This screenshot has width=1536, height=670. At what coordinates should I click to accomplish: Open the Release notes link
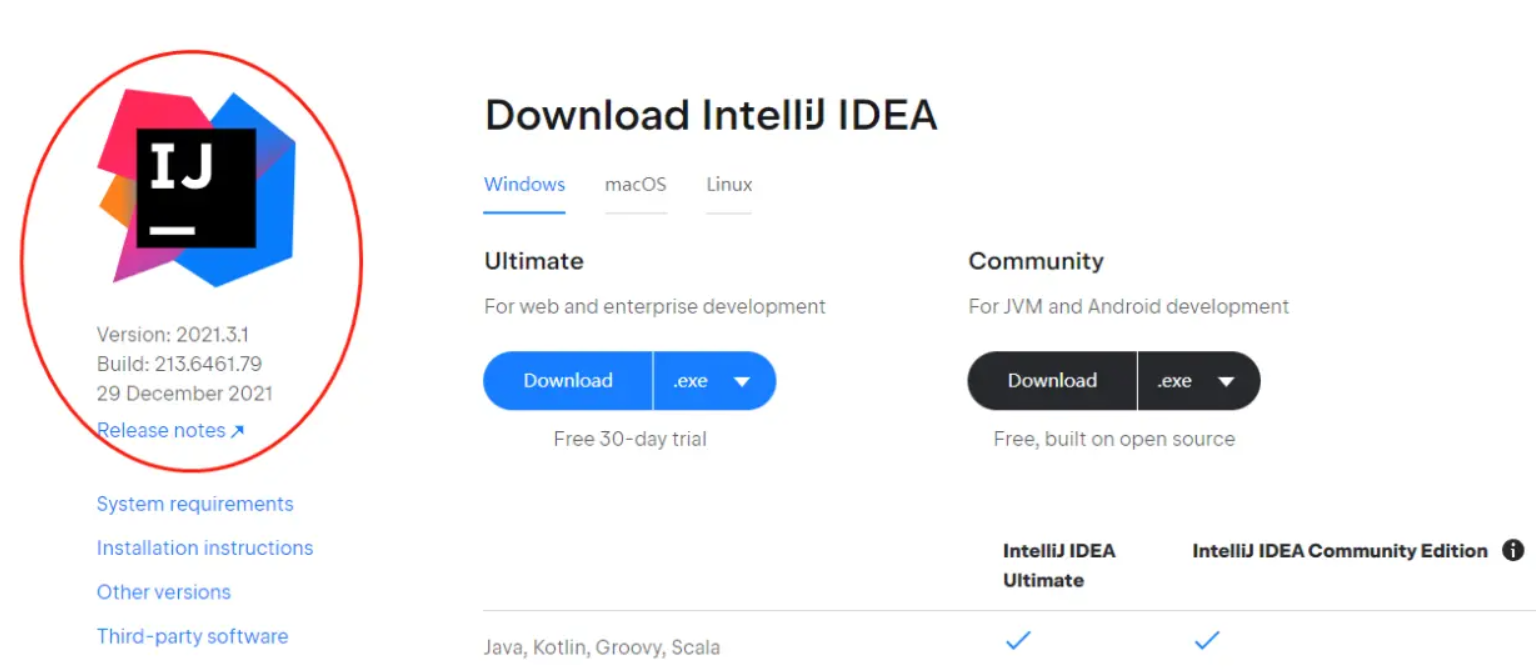pyautogui.click(x=161, y=430)
